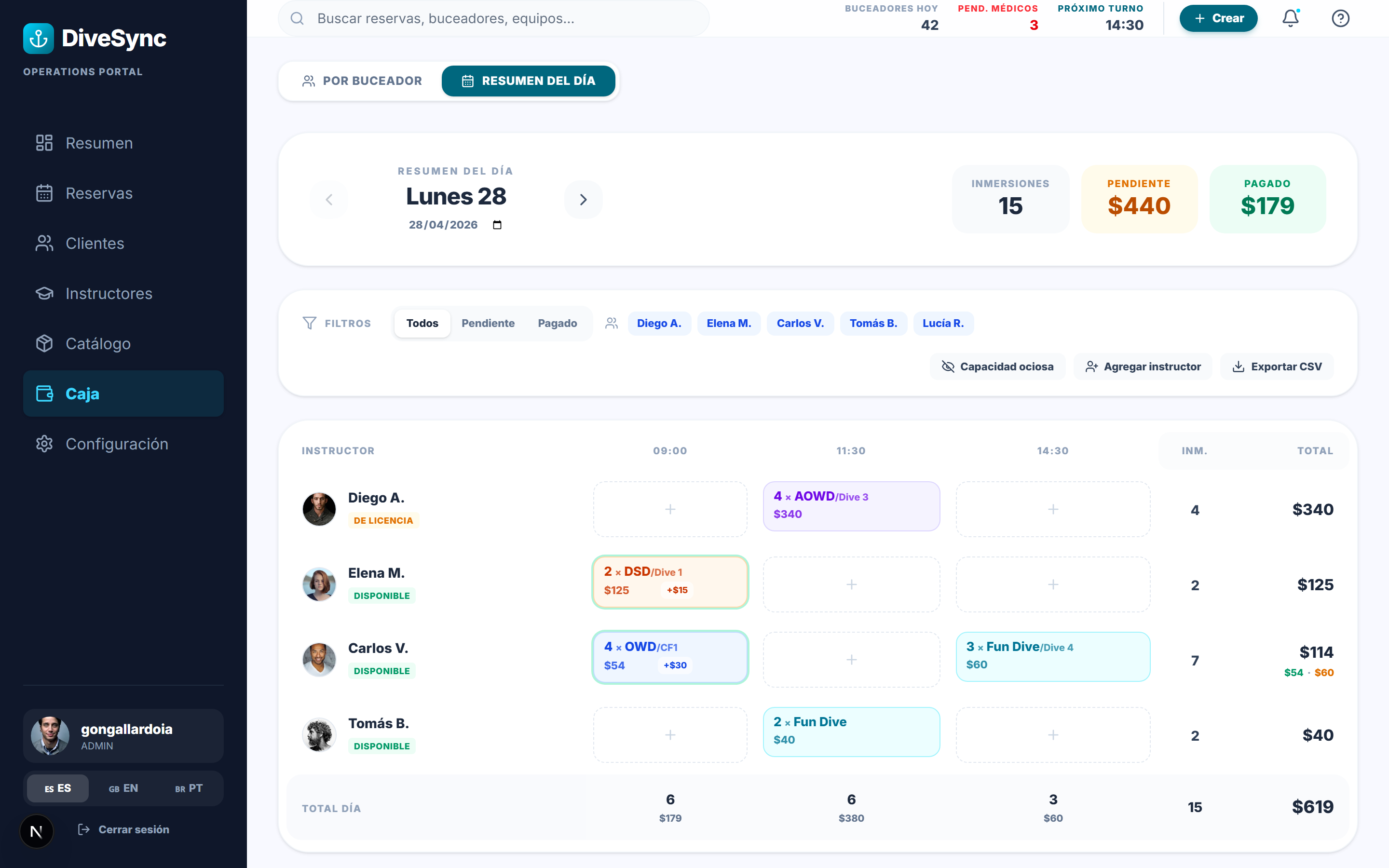
Task: Click the search magnifier icon
Action: [x=297, y=18]
